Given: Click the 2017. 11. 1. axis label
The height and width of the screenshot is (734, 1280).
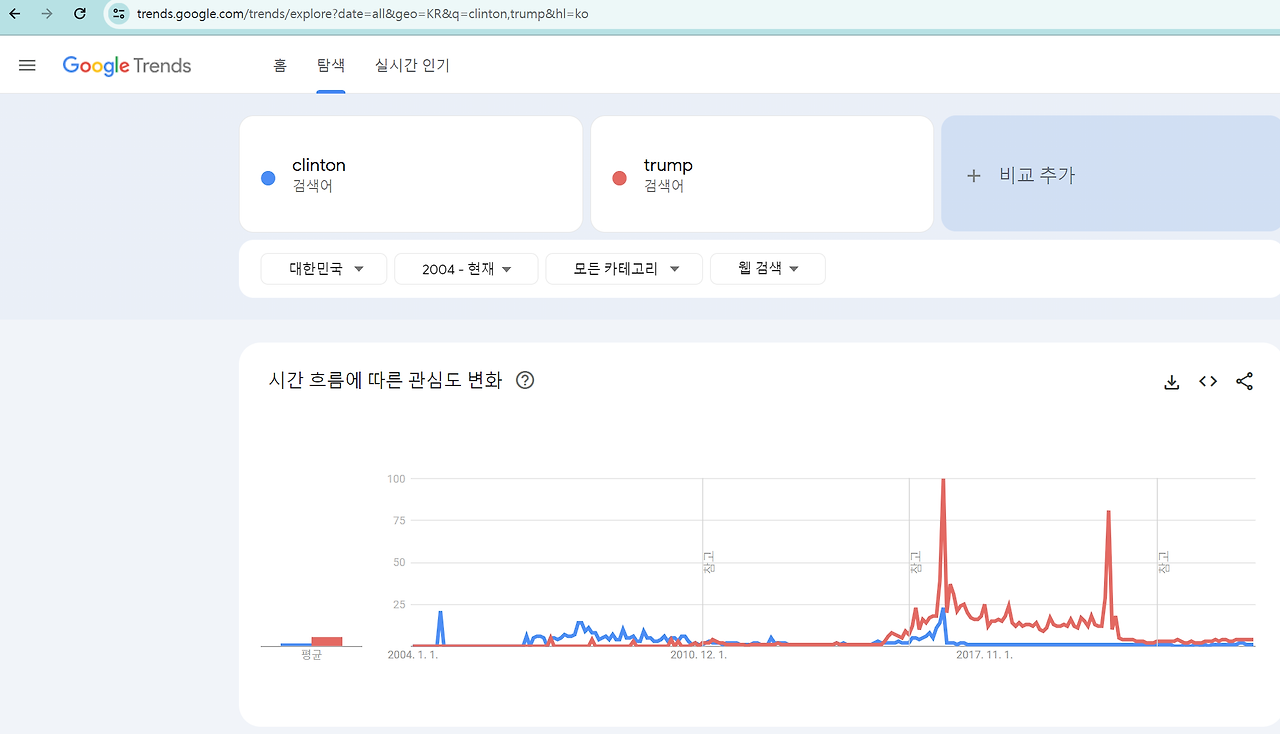Looking at the screenshot, I should [x=985, y=655].
